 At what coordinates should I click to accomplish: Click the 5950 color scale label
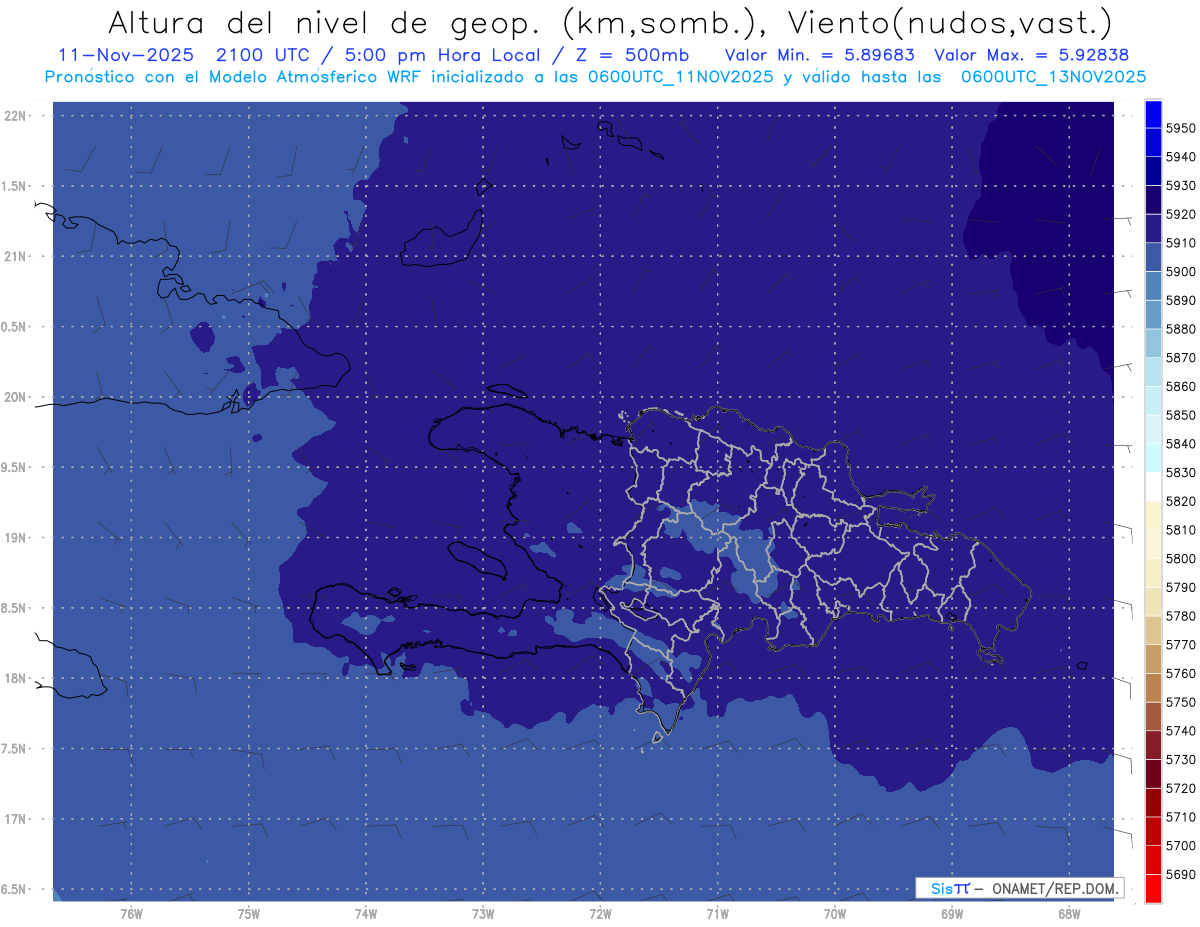click(x=1180, y=128)
